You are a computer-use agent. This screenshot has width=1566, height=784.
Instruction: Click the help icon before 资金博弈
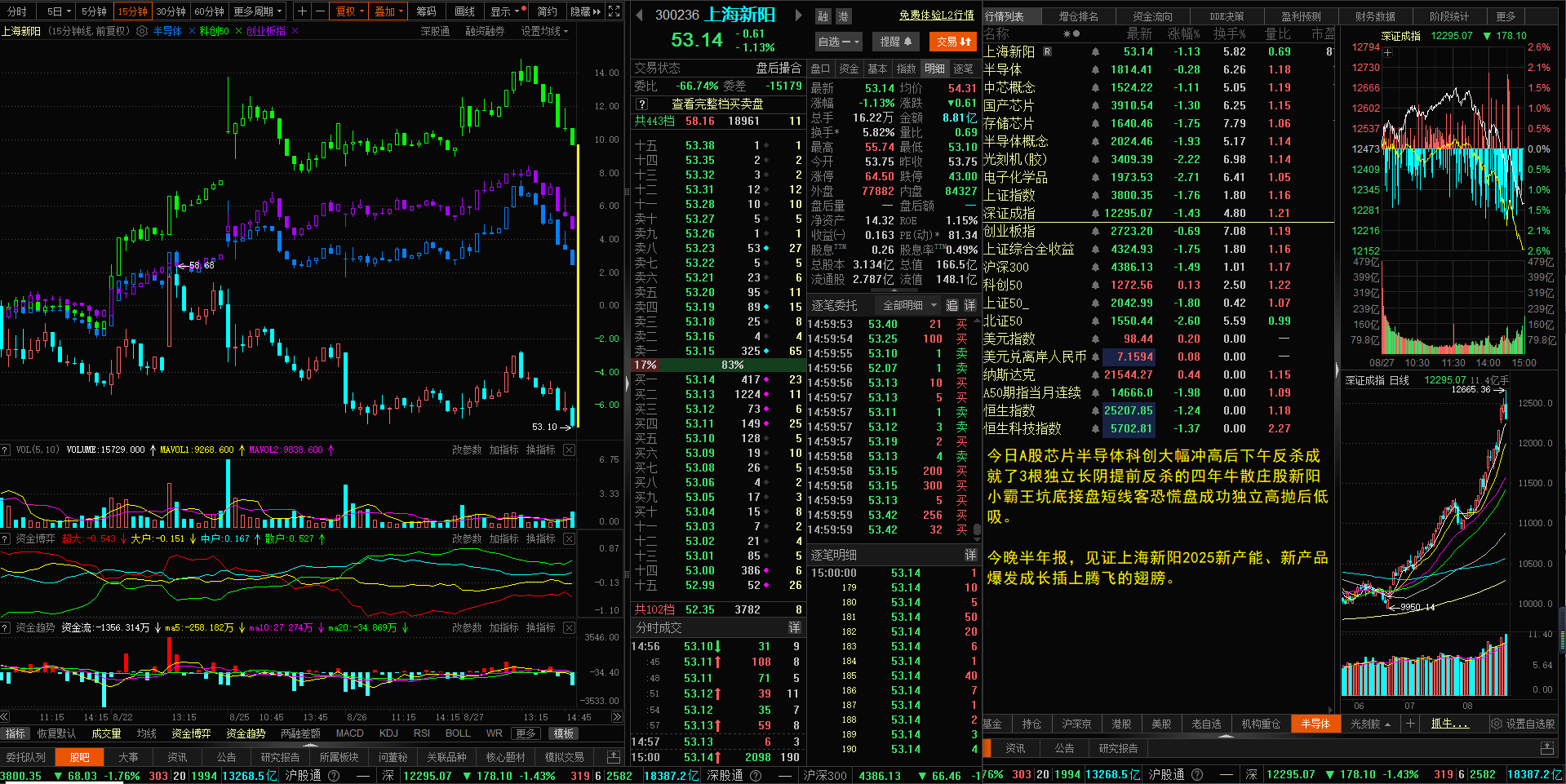pos(6,538)
